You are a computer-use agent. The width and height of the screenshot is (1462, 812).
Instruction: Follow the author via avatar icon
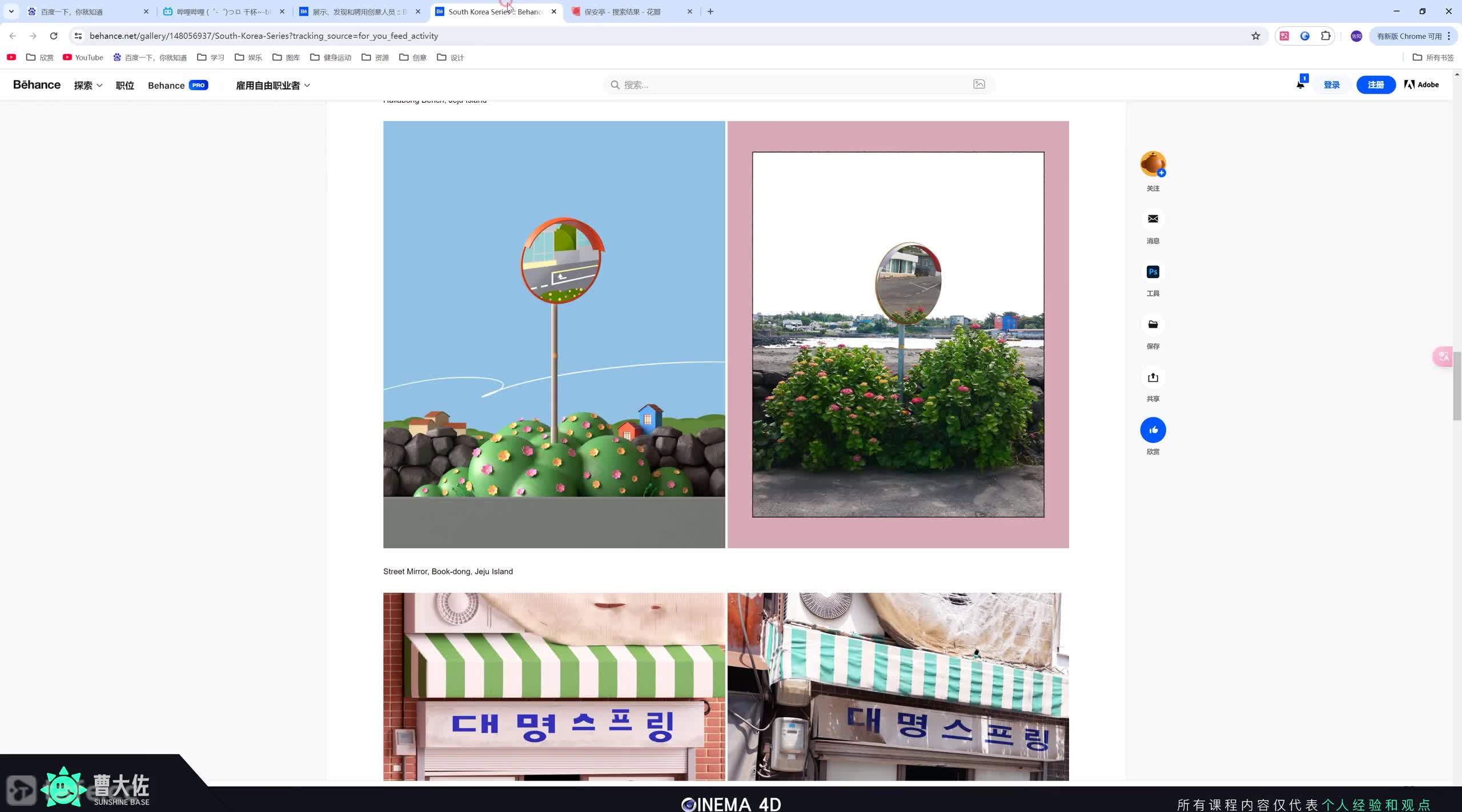(x=1152, y=164)
